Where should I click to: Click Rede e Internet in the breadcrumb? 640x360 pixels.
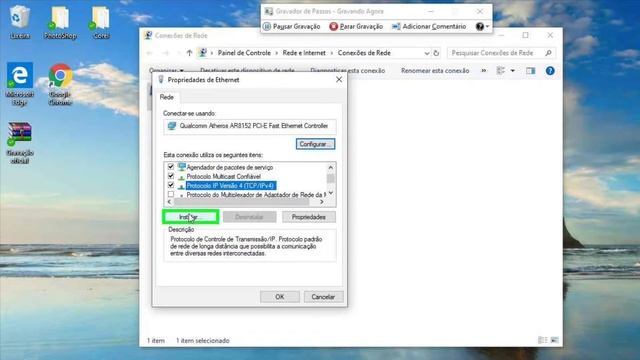coord(304,53)
